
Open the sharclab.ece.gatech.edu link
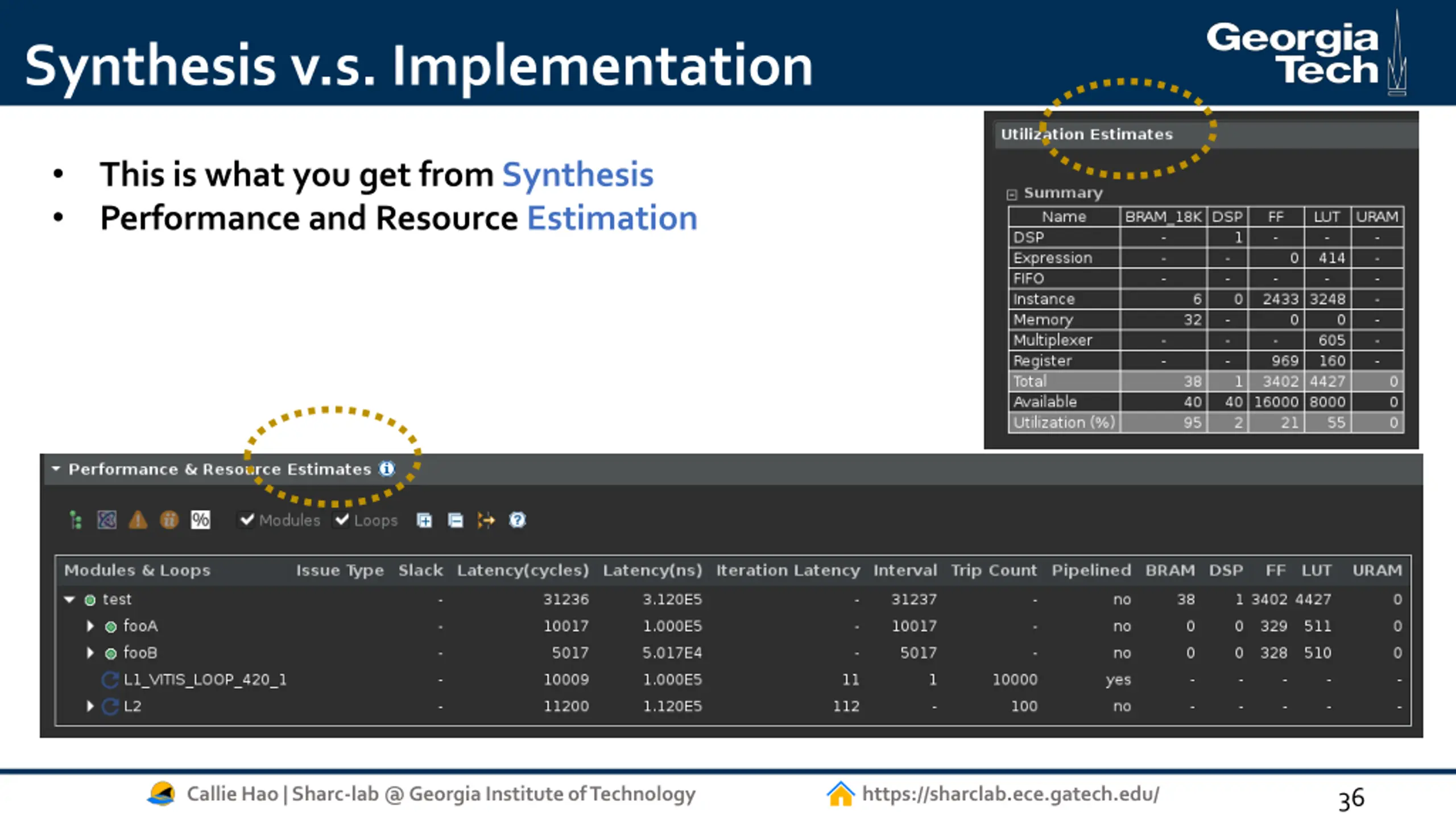[1011, 794]
